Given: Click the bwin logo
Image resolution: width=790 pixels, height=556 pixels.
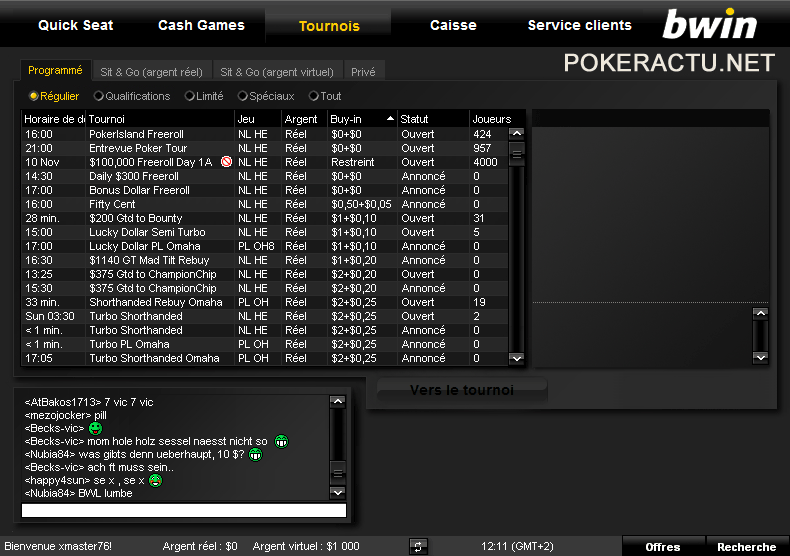Looking at the screenshot, I should click(709, 24).
